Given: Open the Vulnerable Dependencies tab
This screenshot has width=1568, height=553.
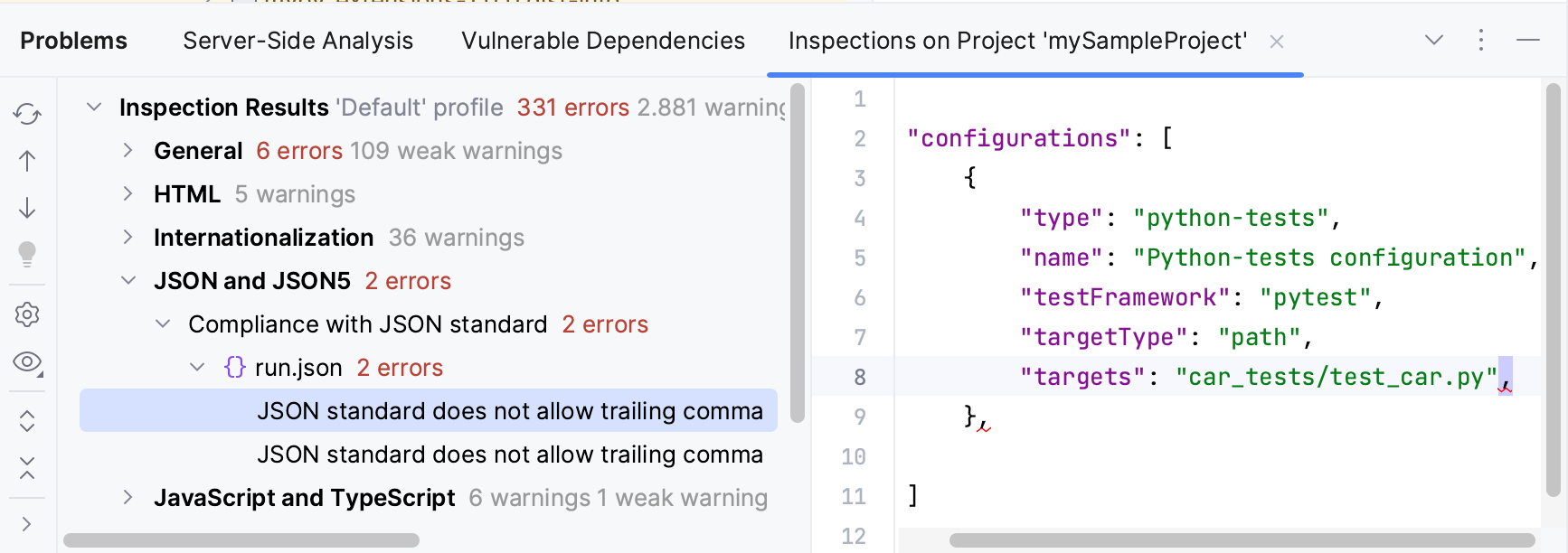Looking at the screenshot, I should (603, 41).
